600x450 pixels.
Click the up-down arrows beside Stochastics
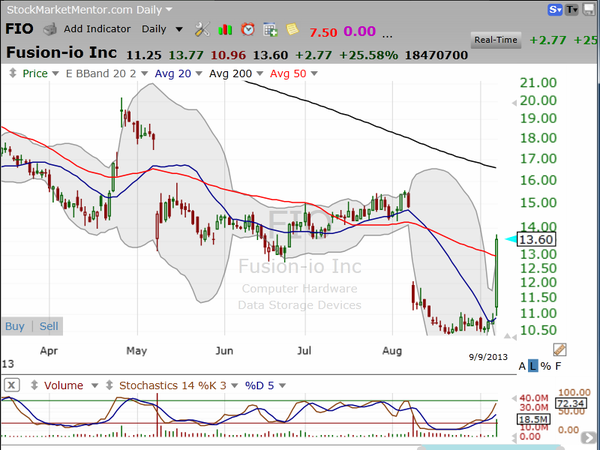[109, 385]
